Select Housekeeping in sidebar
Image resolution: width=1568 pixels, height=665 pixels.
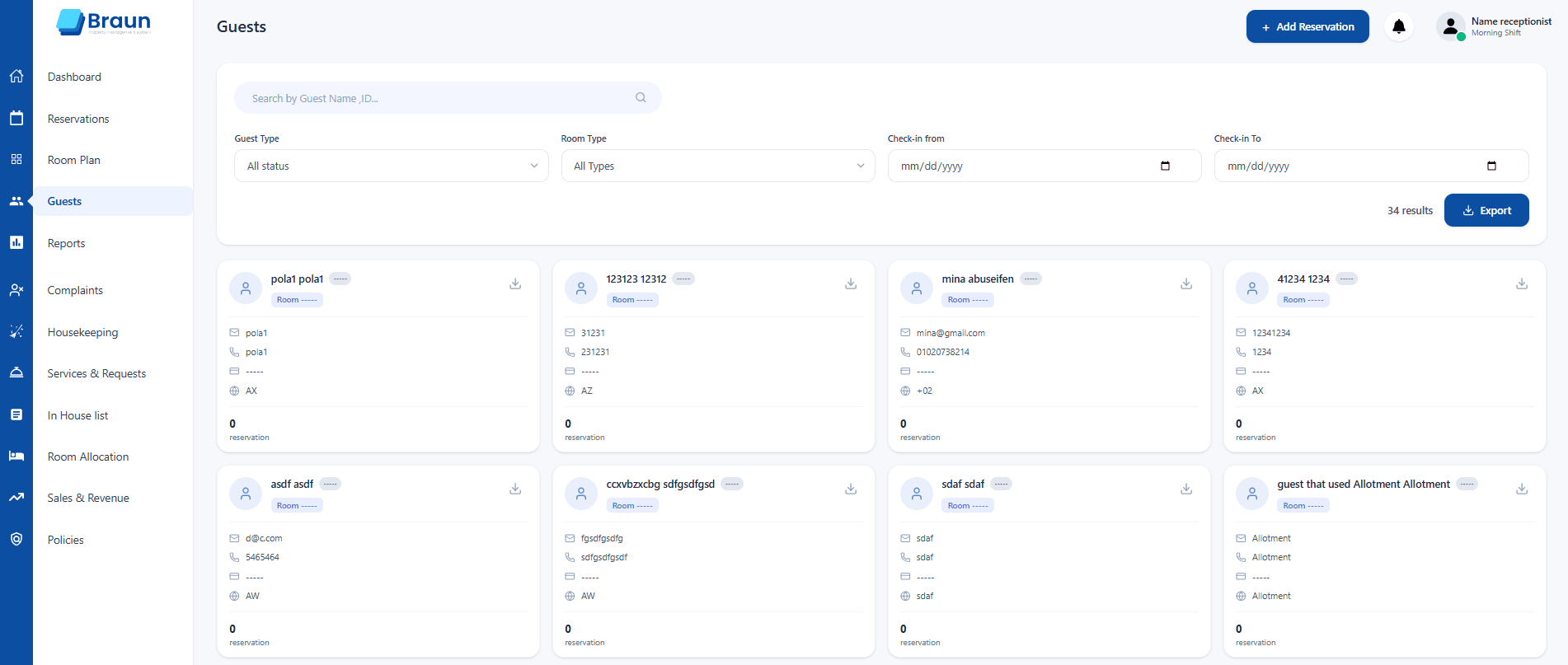coord(82,332)
